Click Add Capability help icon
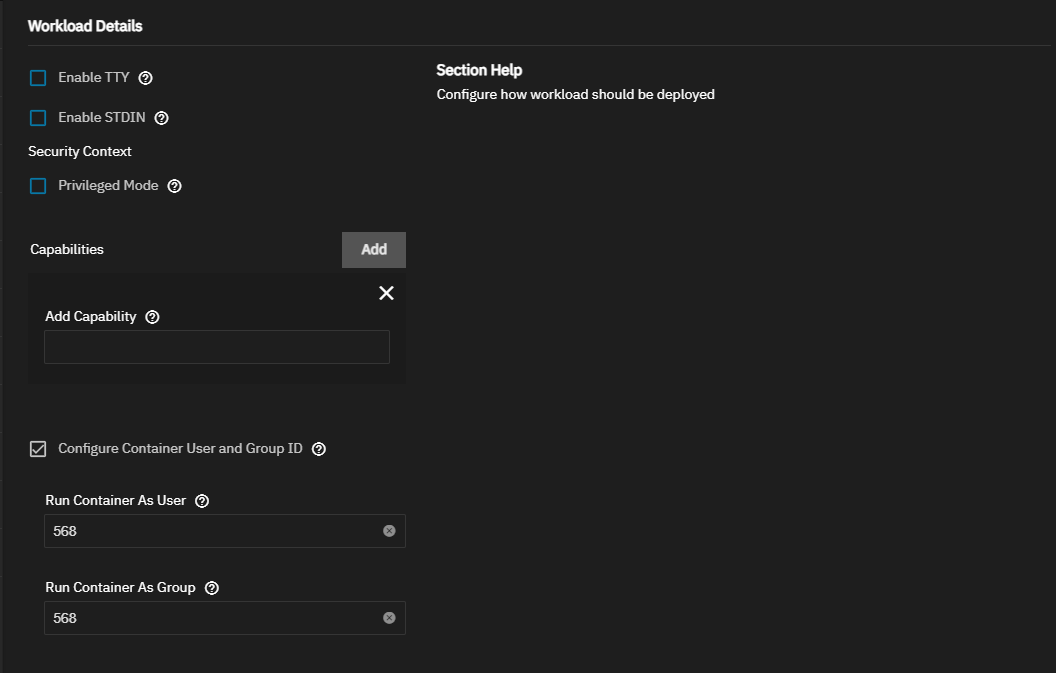This screenshot has width=1056, height=673. tap(153, 317)
